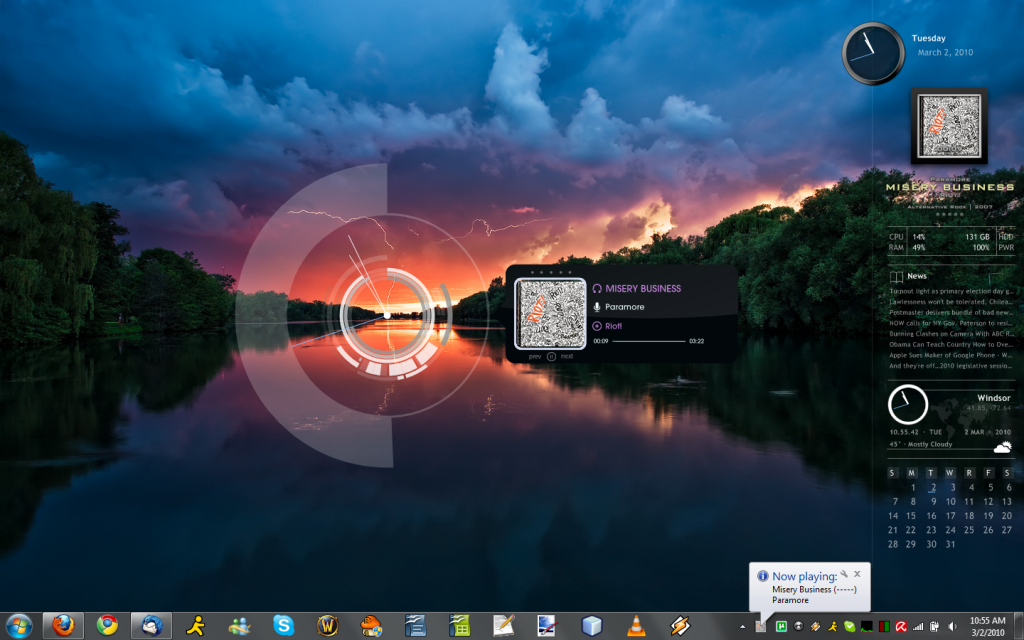Open the 'NOW calls for NY Gov. Paterson' headline

[x=952, y=323]
